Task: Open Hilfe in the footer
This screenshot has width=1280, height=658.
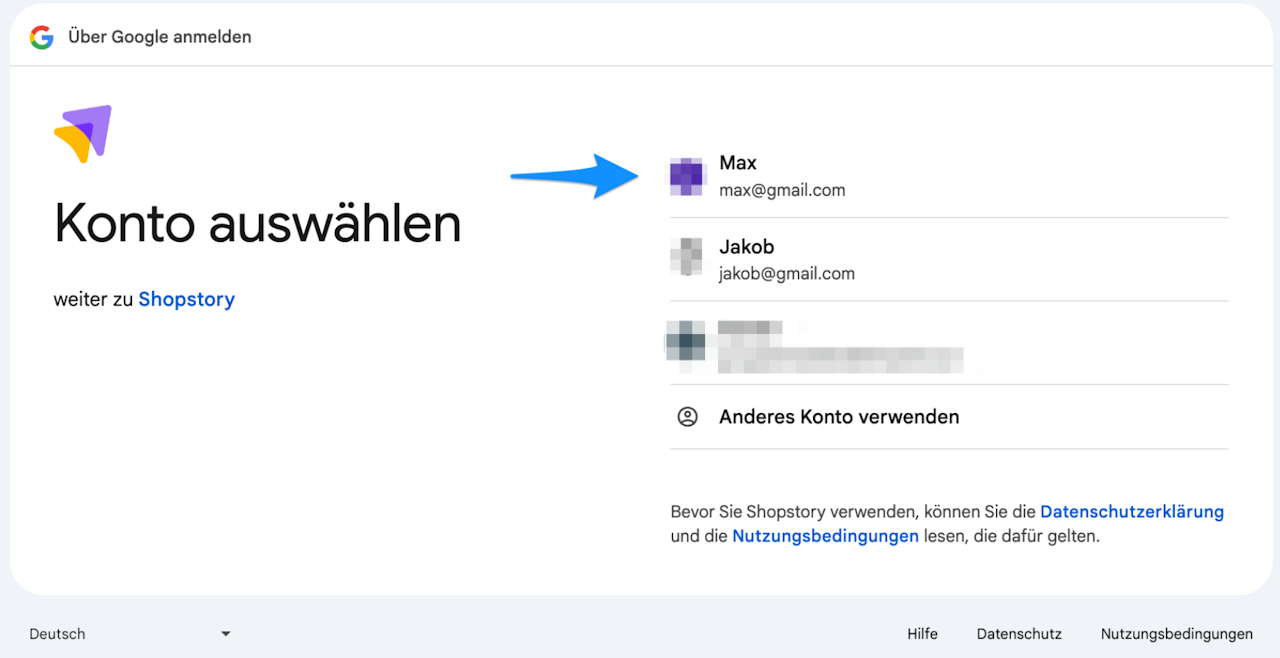Action: 922,634
